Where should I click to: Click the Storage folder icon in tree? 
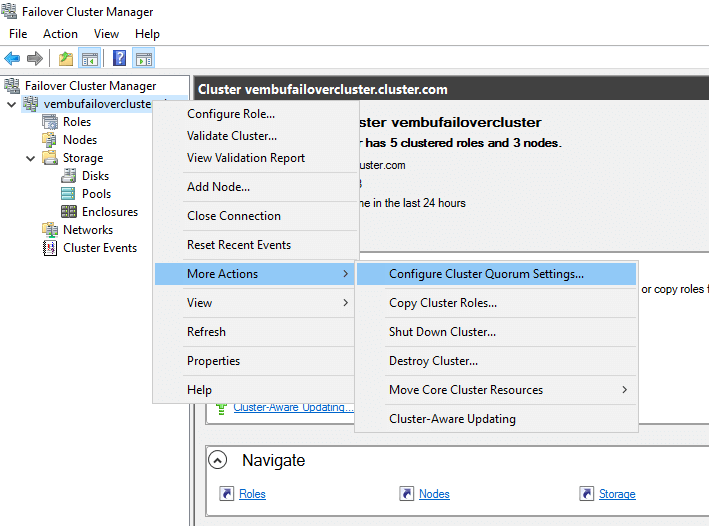(50, 158)
